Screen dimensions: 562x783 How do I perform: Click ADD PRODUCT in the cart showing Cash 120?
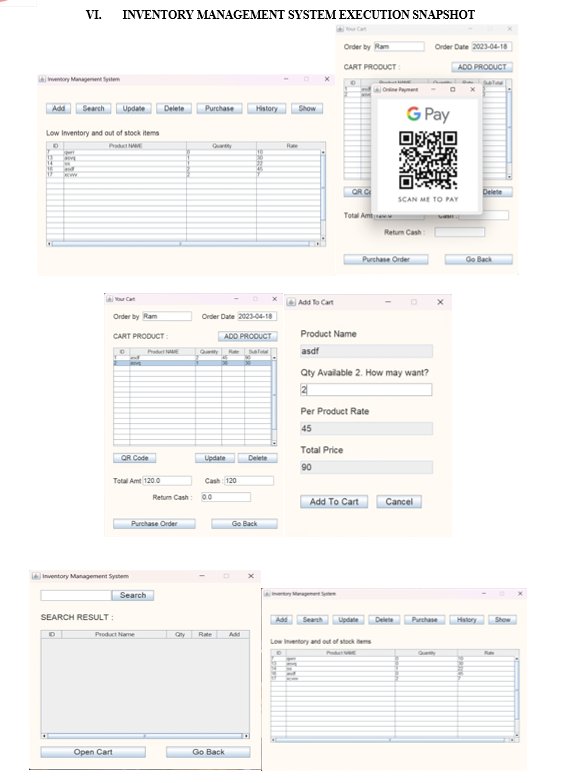(x=247, y=336)
